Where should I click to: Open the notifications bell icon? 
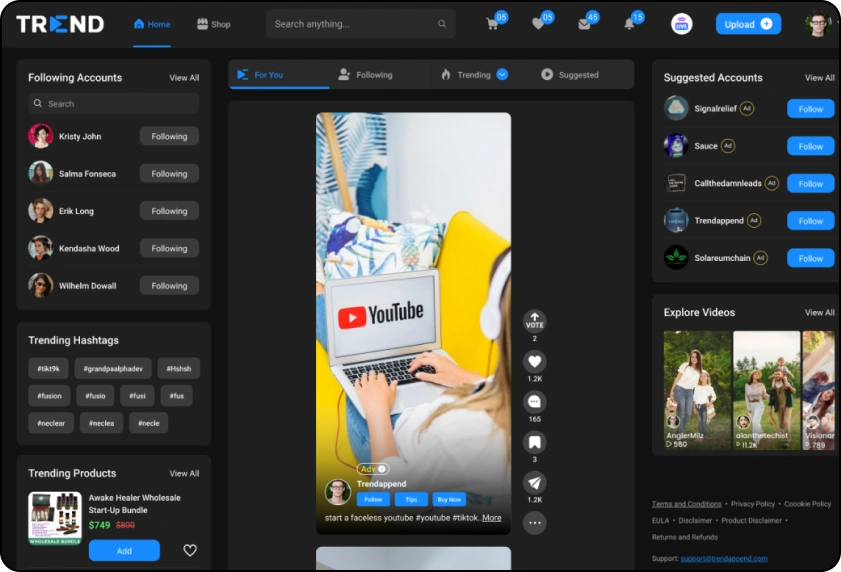629,24
